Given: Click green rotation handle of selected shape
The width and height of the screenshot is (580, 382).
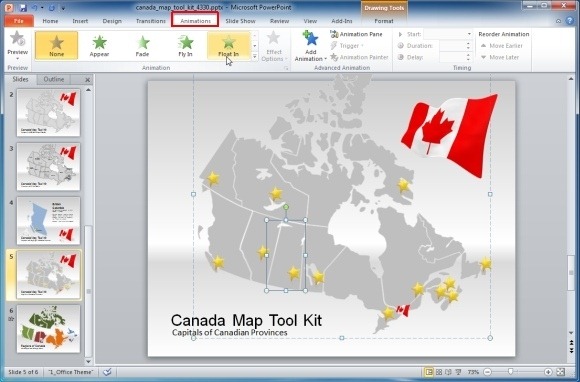Looking at the screenshot, I should tap(286, 207).
